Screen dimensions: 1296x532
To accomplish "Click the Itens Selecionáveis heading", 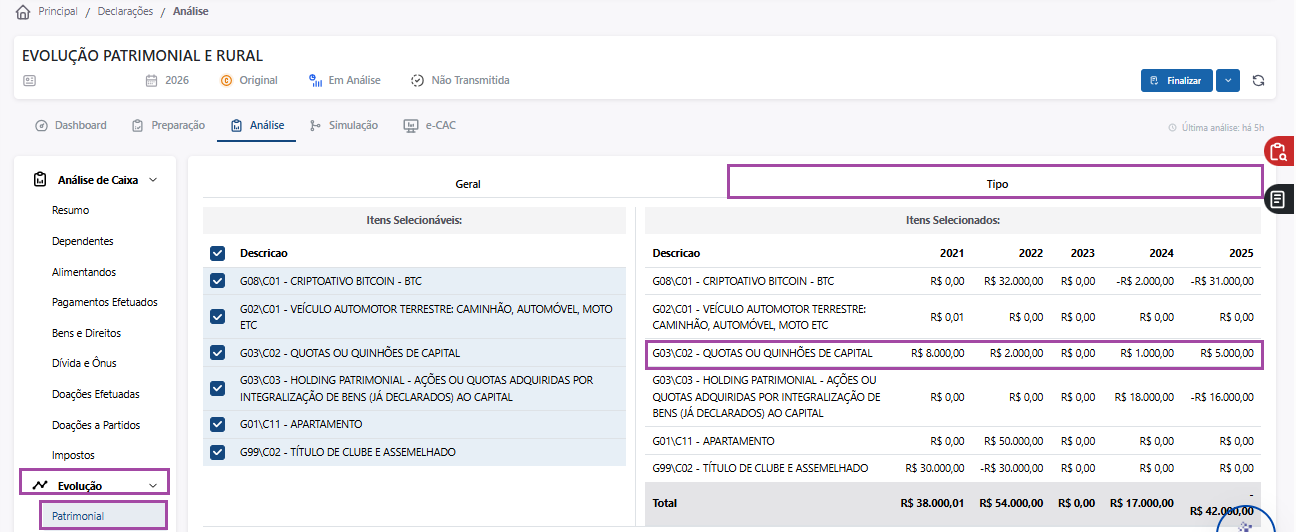I will pyautogui.click(x=414, y=220).
